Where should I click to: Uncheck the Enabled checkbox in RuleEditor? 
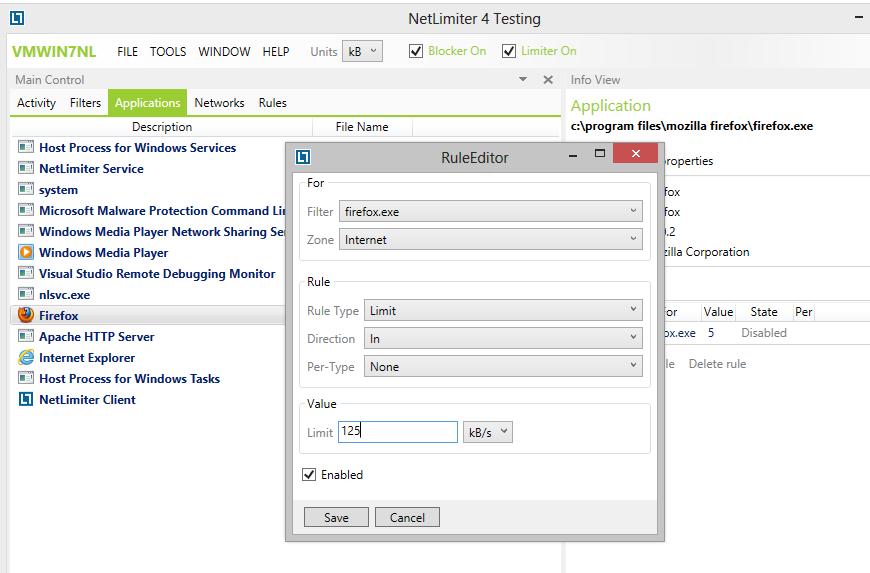point(309,475)
